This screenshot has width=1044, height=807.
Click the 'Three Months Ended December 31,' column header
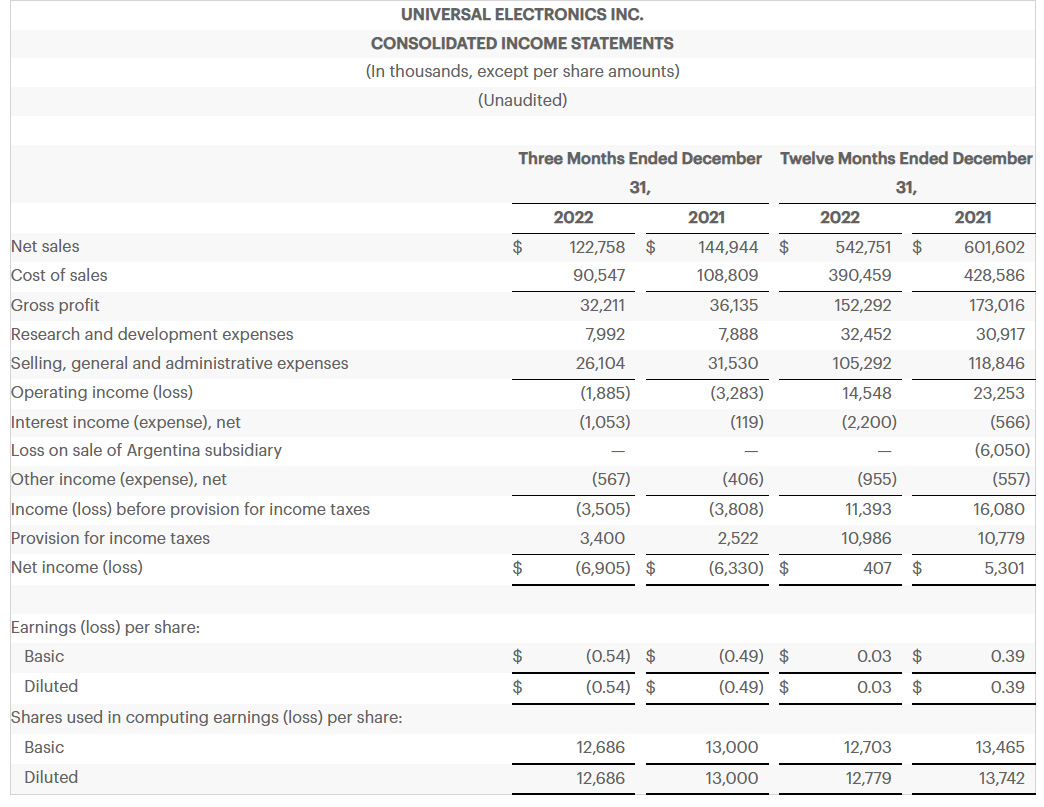(x=640, y=172)
